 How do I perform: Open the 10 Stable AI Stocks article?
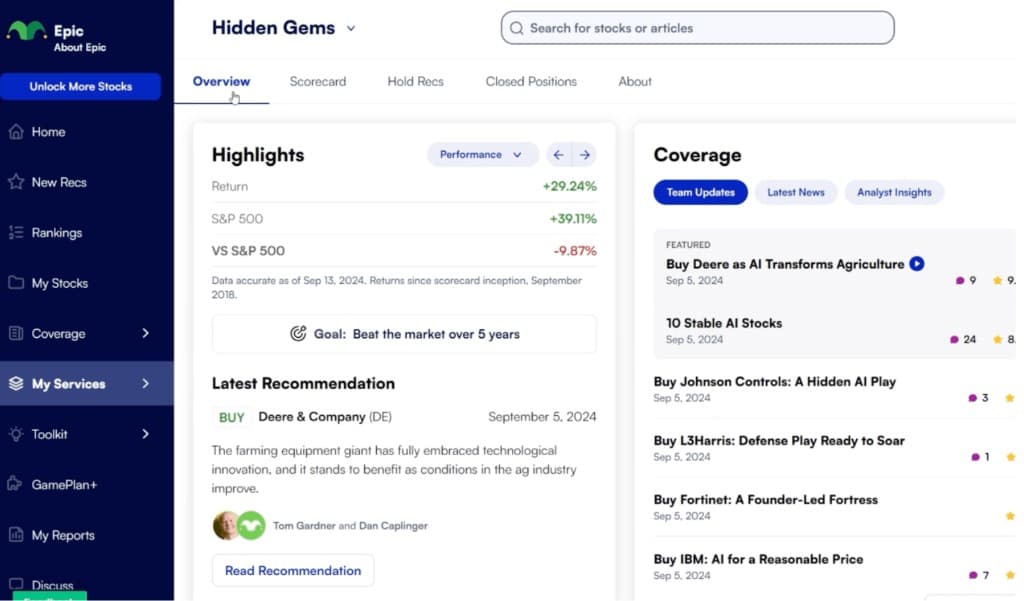pos(724,323)
